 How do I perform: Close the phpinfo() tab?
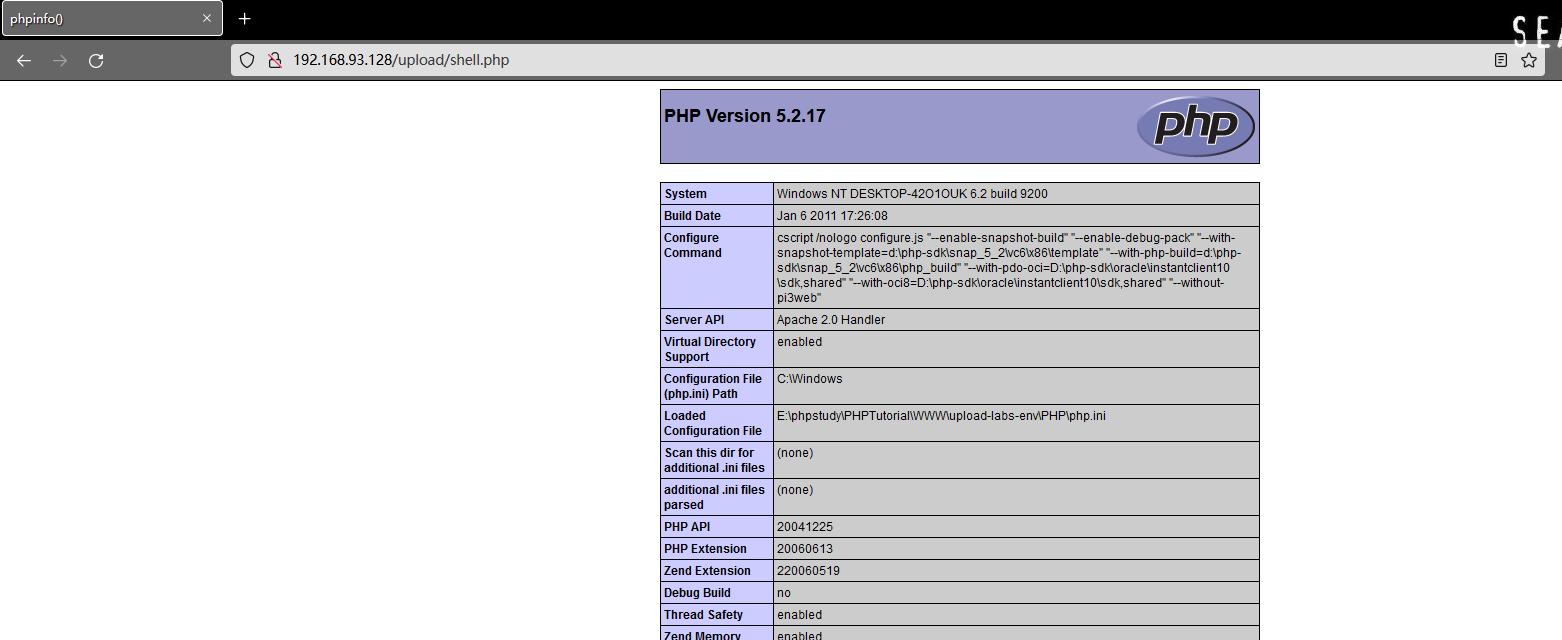pos(207,19)
